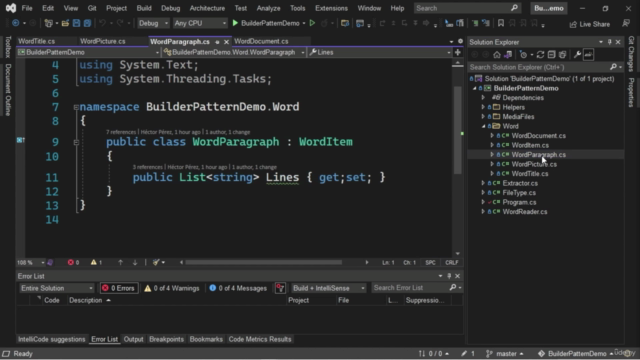The width and height of the screenshot is (640, 360).
Task: Open the BuilderPatternDemo project scope dropdown
Action: point(88,52)
